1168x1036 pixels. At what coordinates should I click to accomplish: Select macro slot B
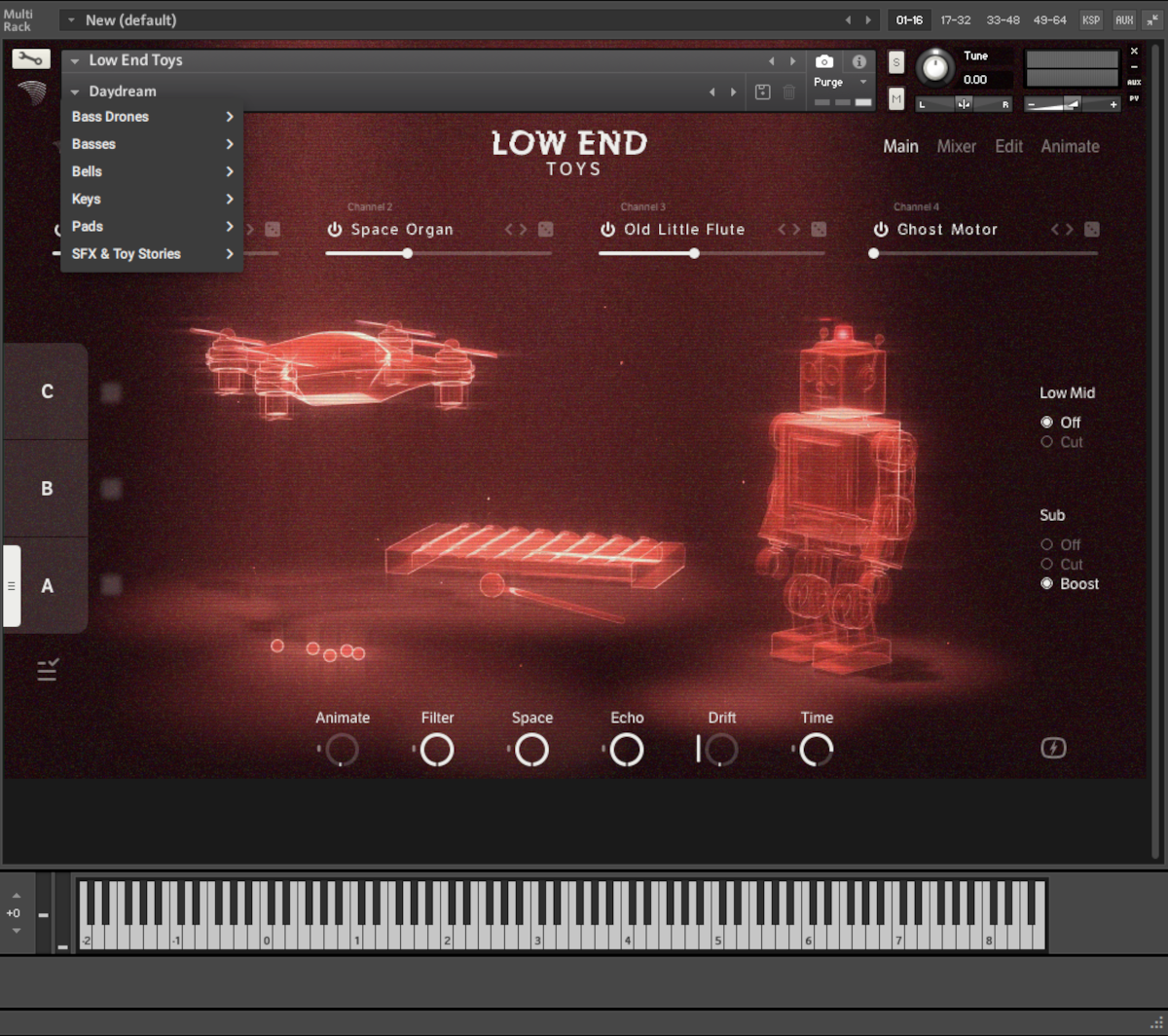(47, 489)
